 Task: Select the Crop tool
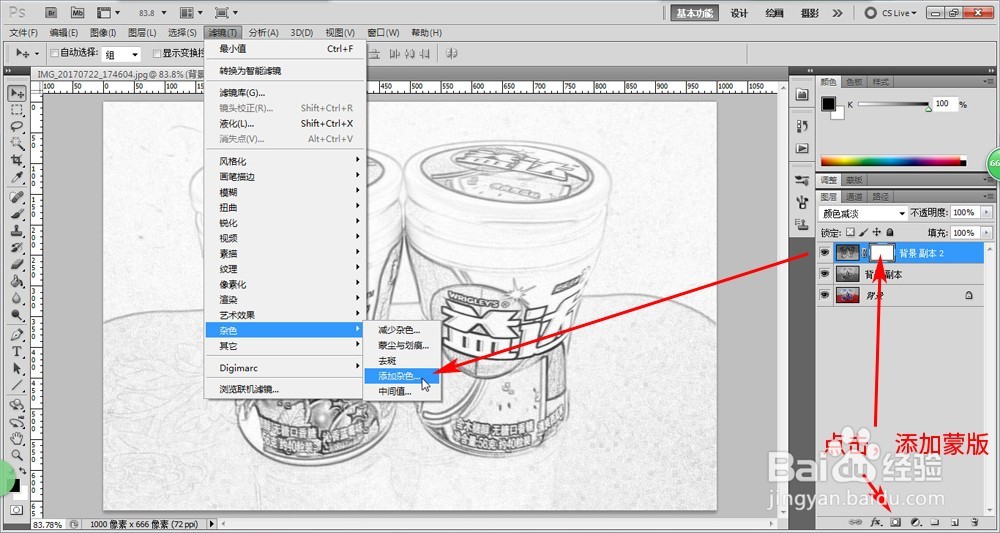[x=17, y=159]
